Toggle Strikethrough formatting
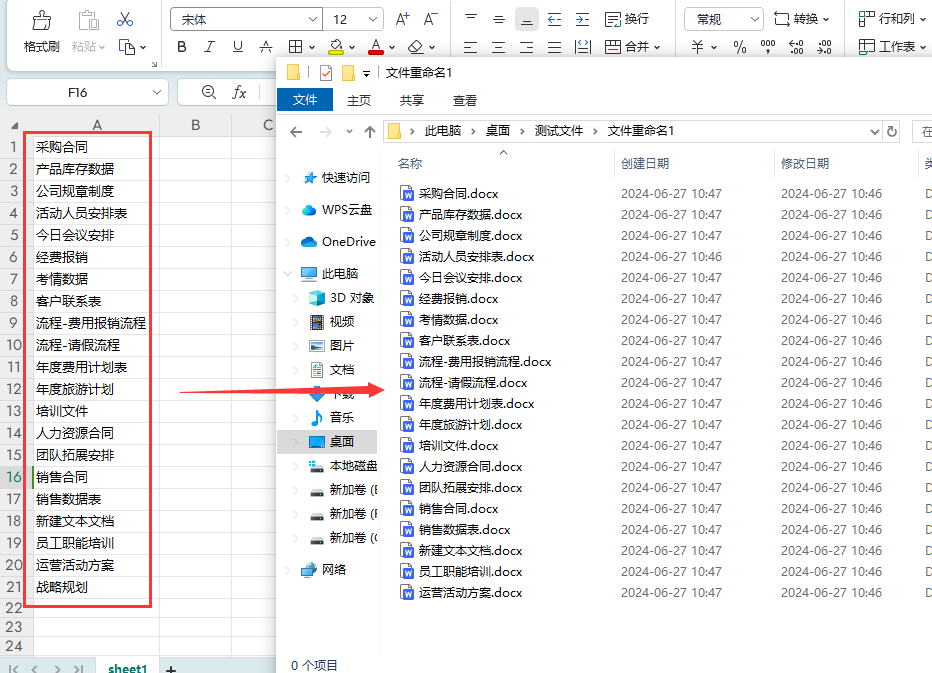The width and height of the screenshot is (932, 673). point(266,47)
